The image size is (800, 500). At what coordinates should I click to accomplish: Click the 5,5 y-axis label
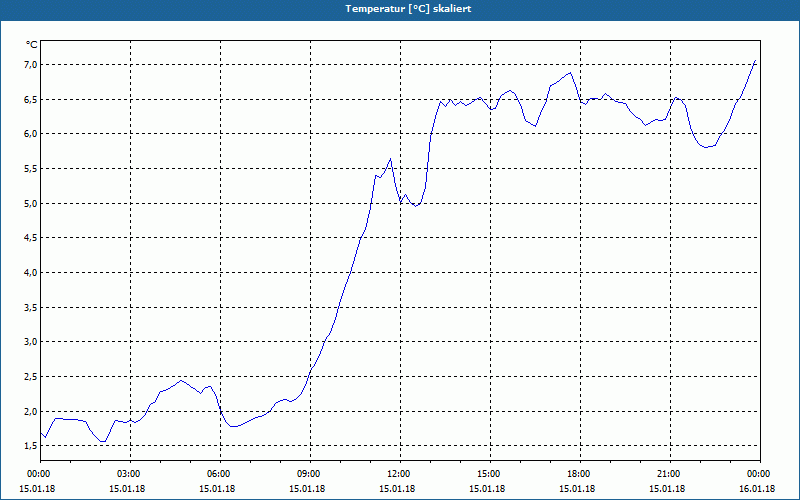point(31,168)
